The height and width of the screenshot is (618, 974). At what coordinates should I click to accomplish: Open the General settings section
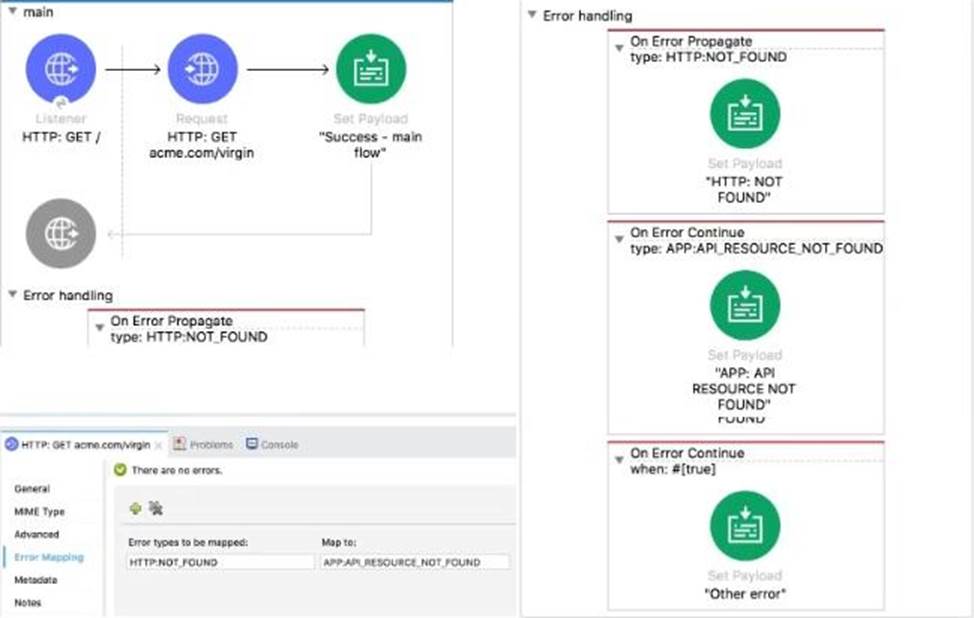coord(32,489)
